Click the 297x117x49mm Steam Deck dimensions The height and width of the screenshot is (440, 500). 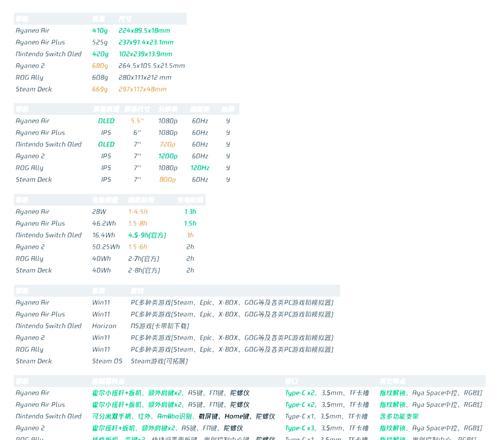tap(142, 89)
